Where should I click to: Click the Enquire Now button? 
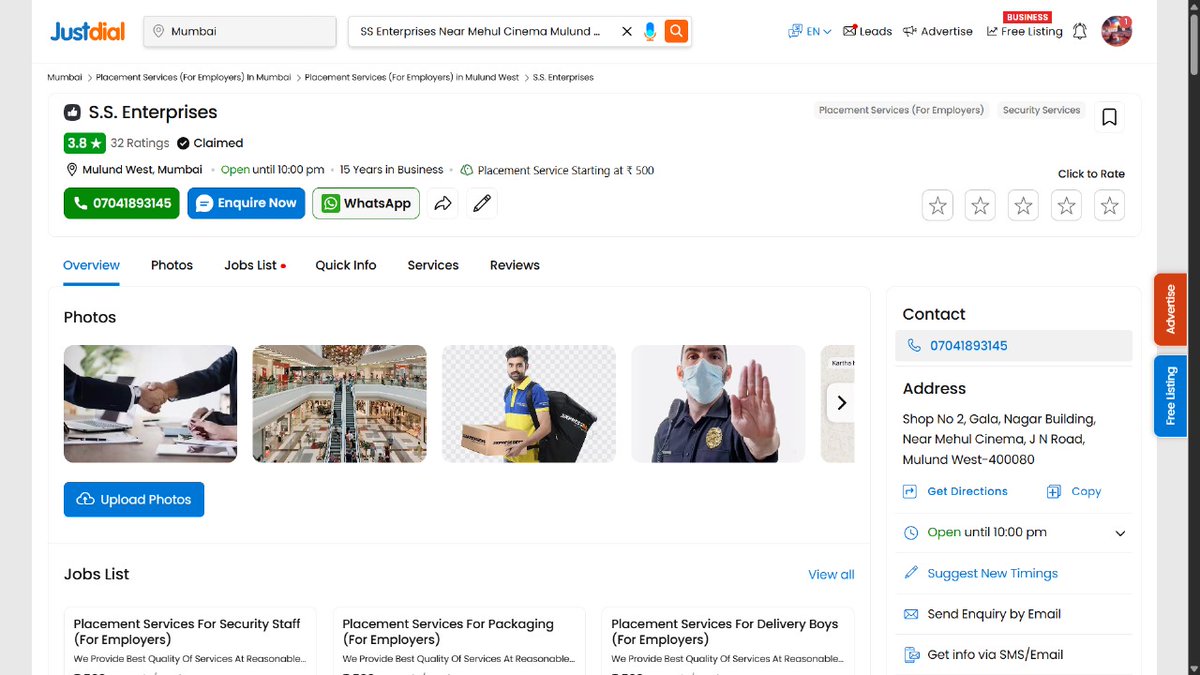tap(246, 203)
